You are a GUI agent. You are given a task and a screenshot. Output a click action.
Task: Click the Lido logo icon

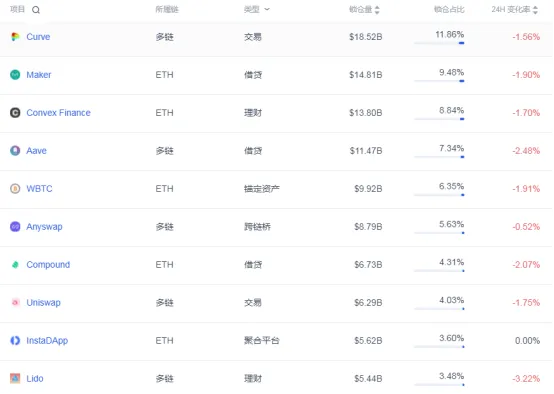click(x=15, y=378)
